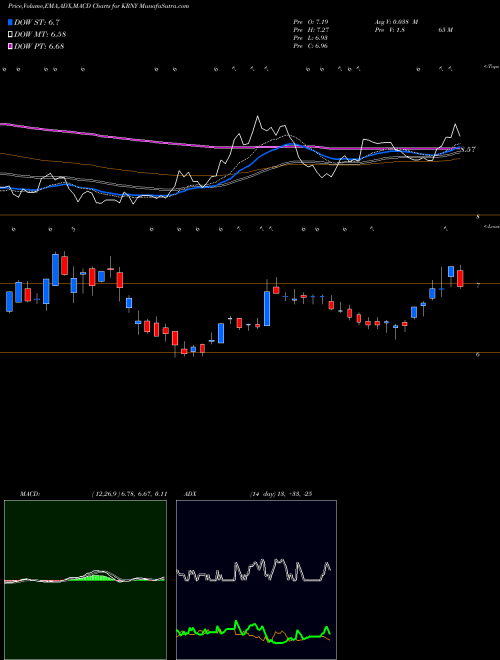
Task: Select the 'DOW PT: 6.68' legend label
Action: pos(39,46)
